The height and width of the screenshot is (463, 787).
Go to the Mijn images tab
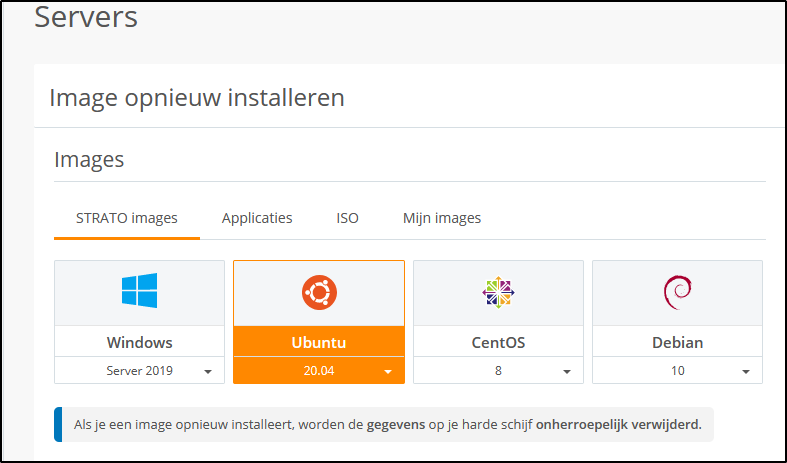click(x=442, y=218)
